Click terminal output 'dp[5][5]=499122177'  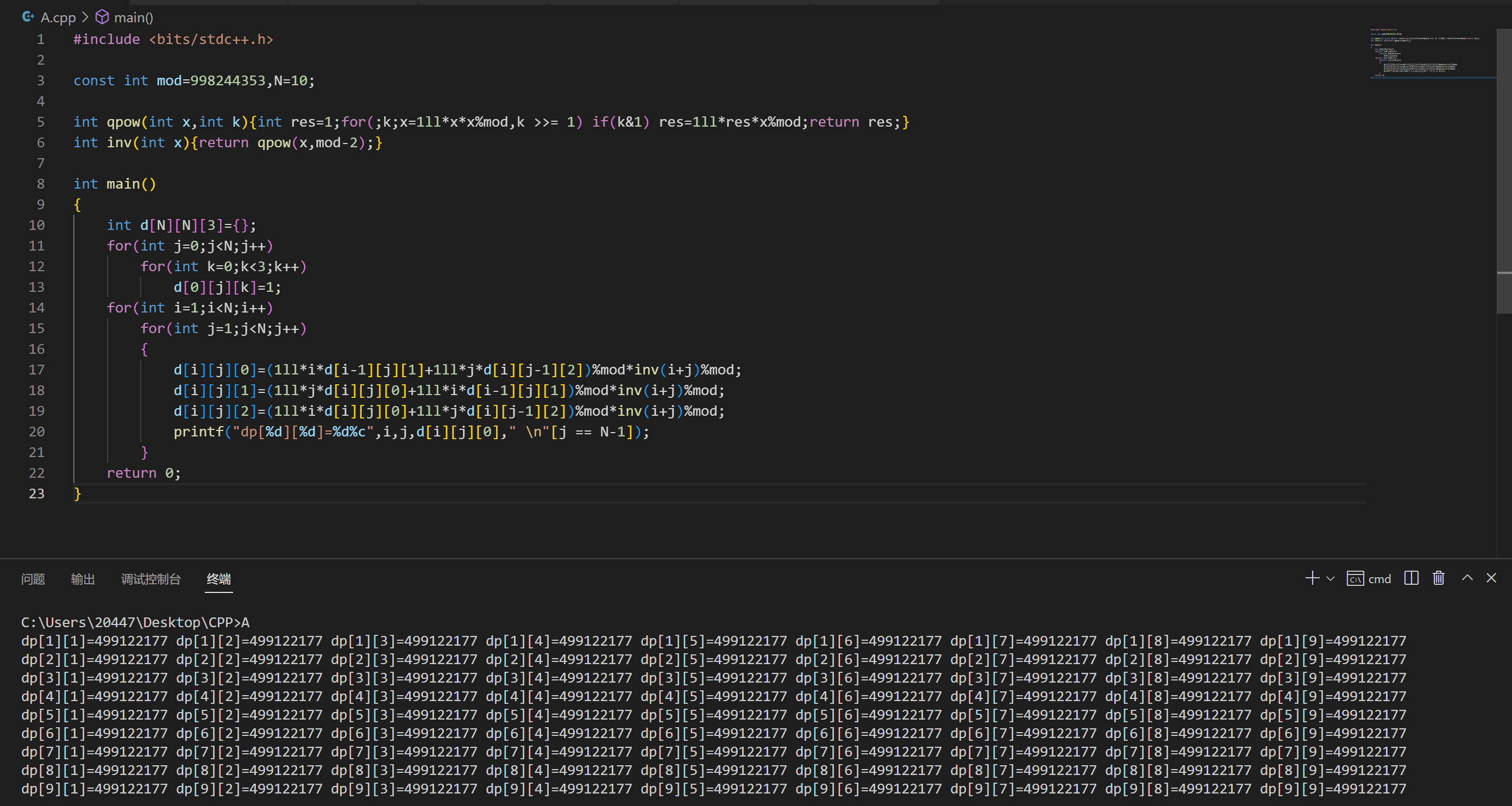[x=714, y=715]
